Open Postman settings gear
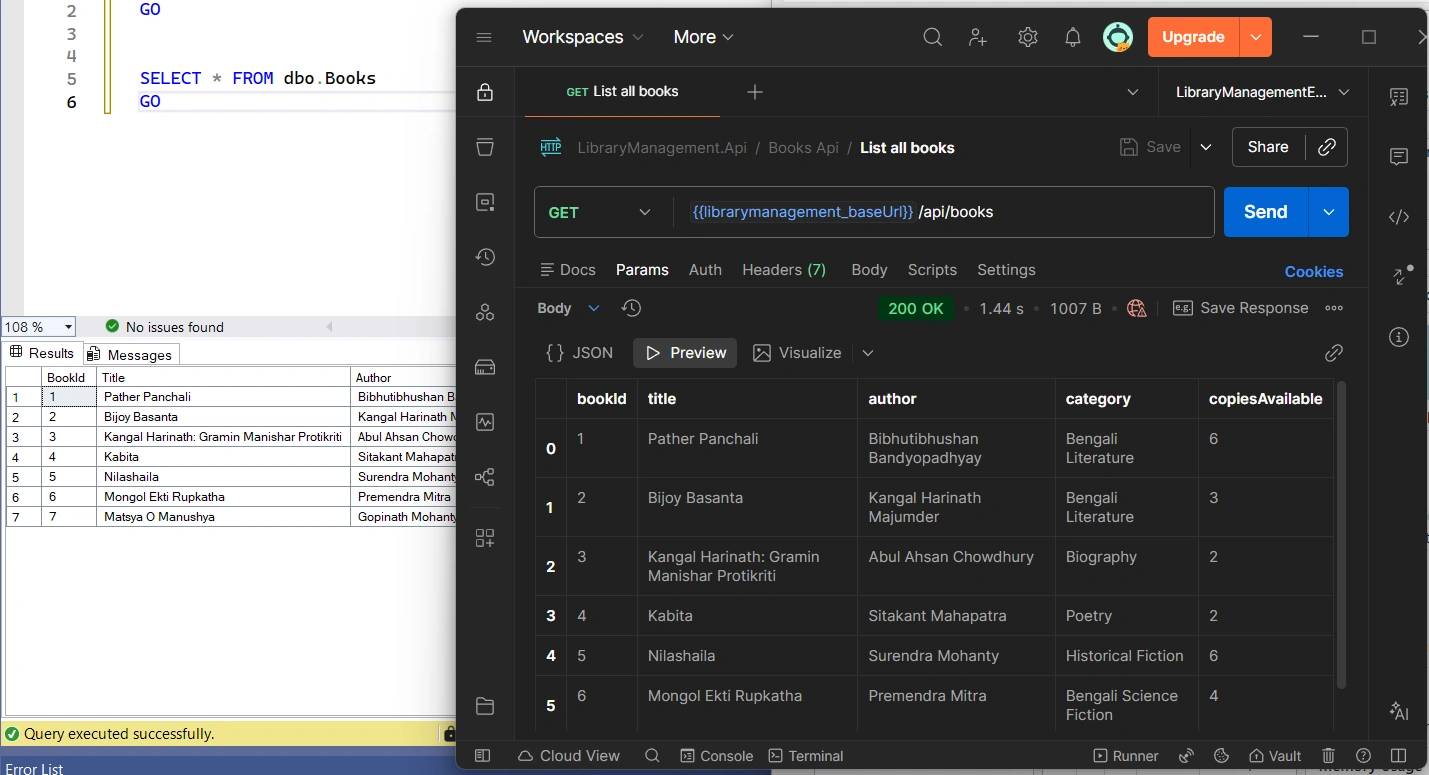Image resolution: width=1429 pixels, height=775 pixels. (1027, 37)
